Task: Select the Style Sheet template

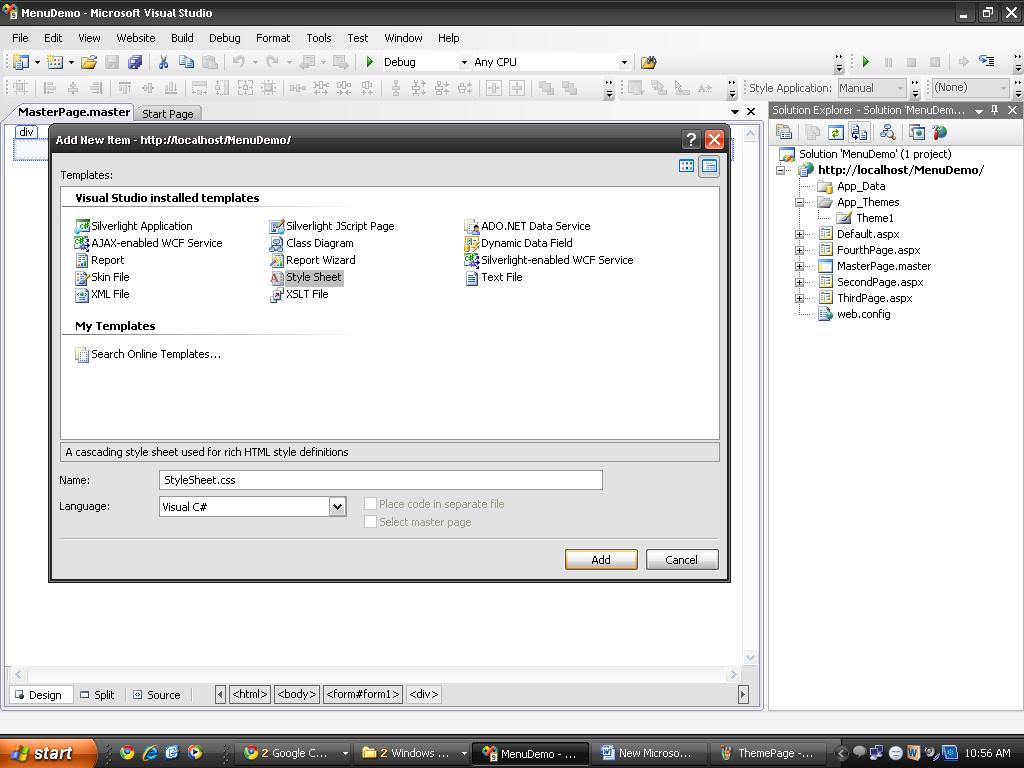Action: [306, 278]
